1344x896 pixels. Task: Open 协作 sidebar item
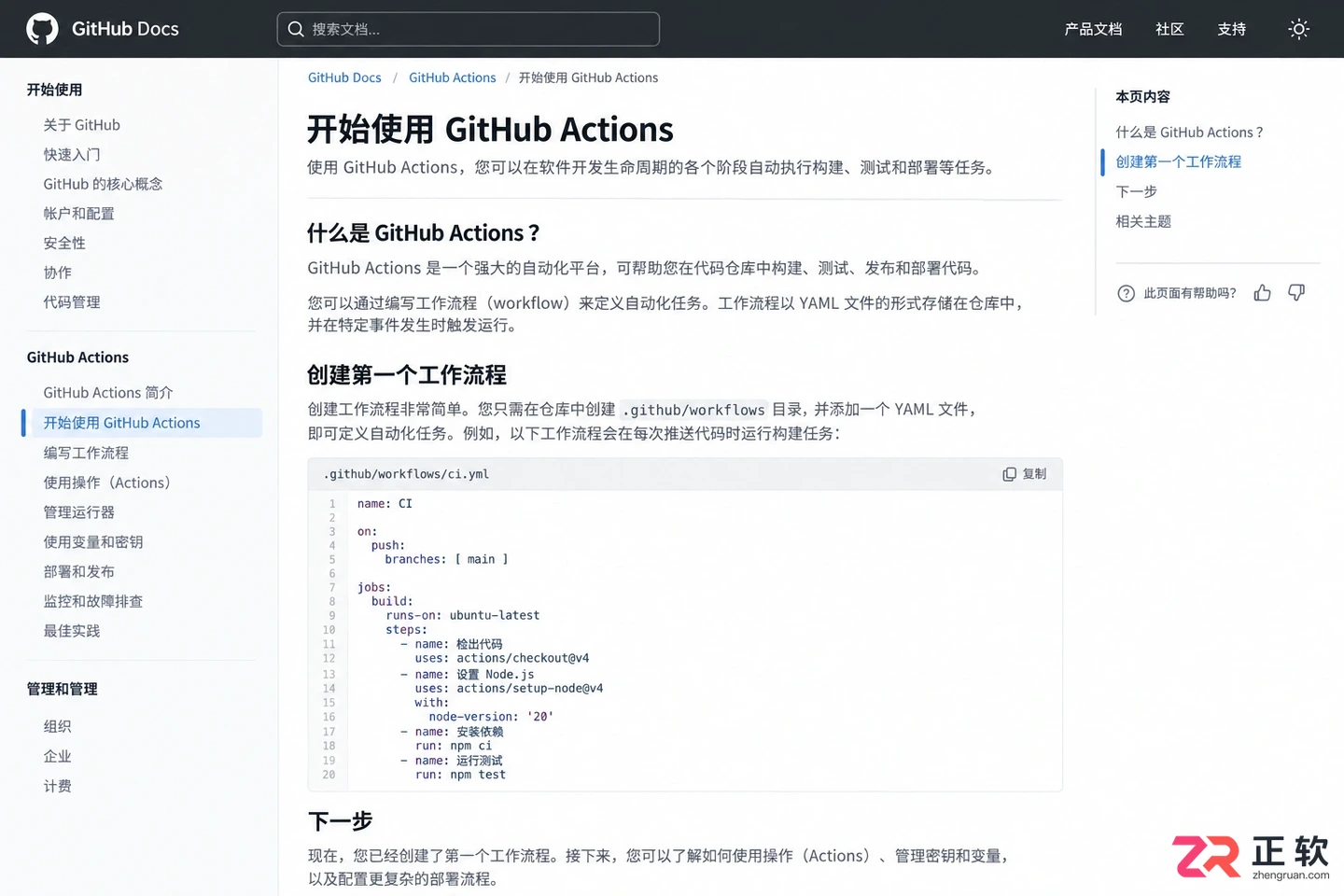[x=57, y=273]
